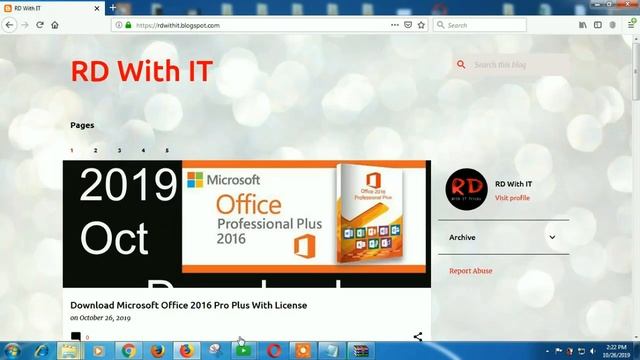Click the Archive chevron arrow
The width and height of the screenshot is (640, 360).
click(x=552, y=237)
